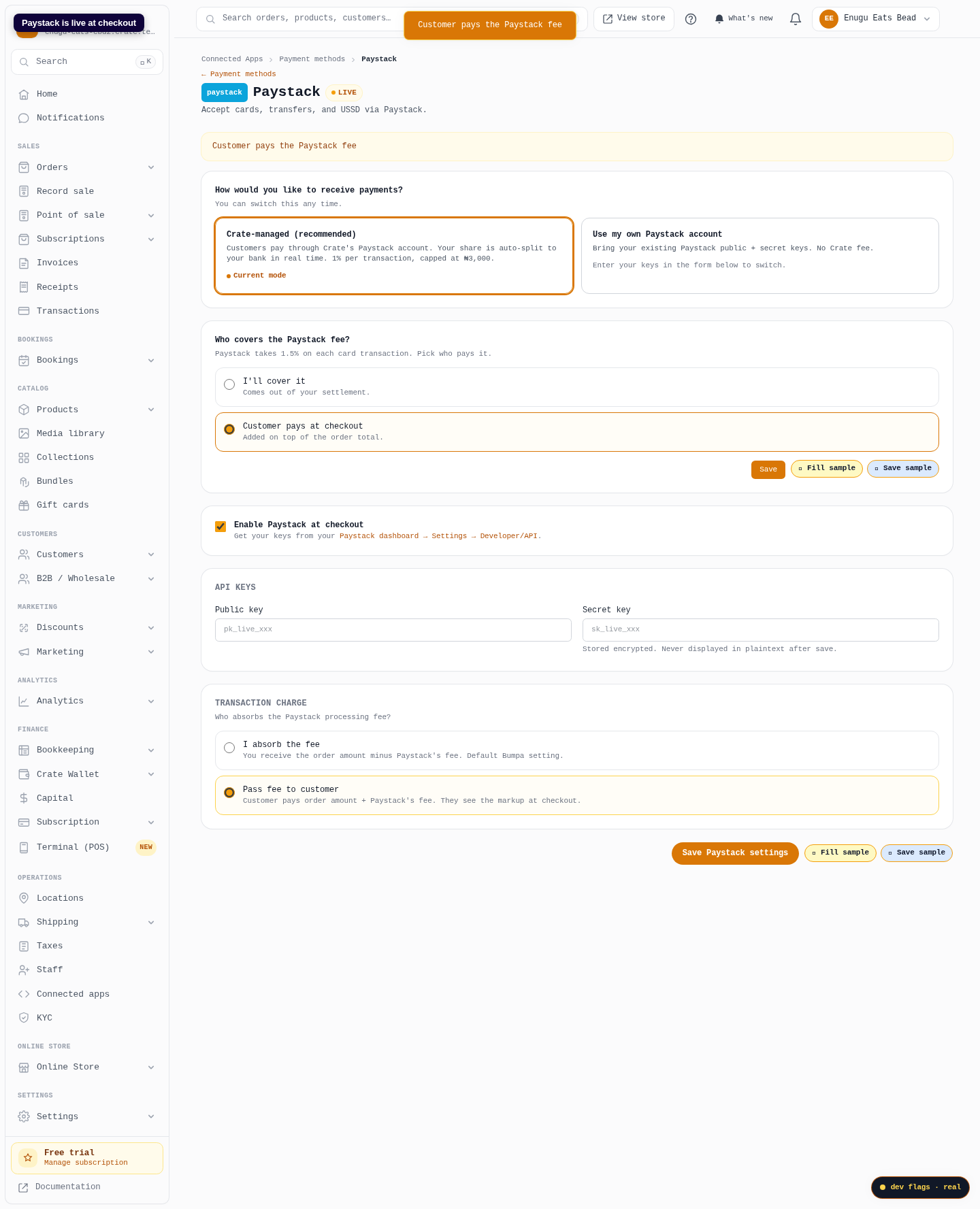Open help via question mark icon
Viewport: 980px width, 1209px height.
(x=691, y=19)
